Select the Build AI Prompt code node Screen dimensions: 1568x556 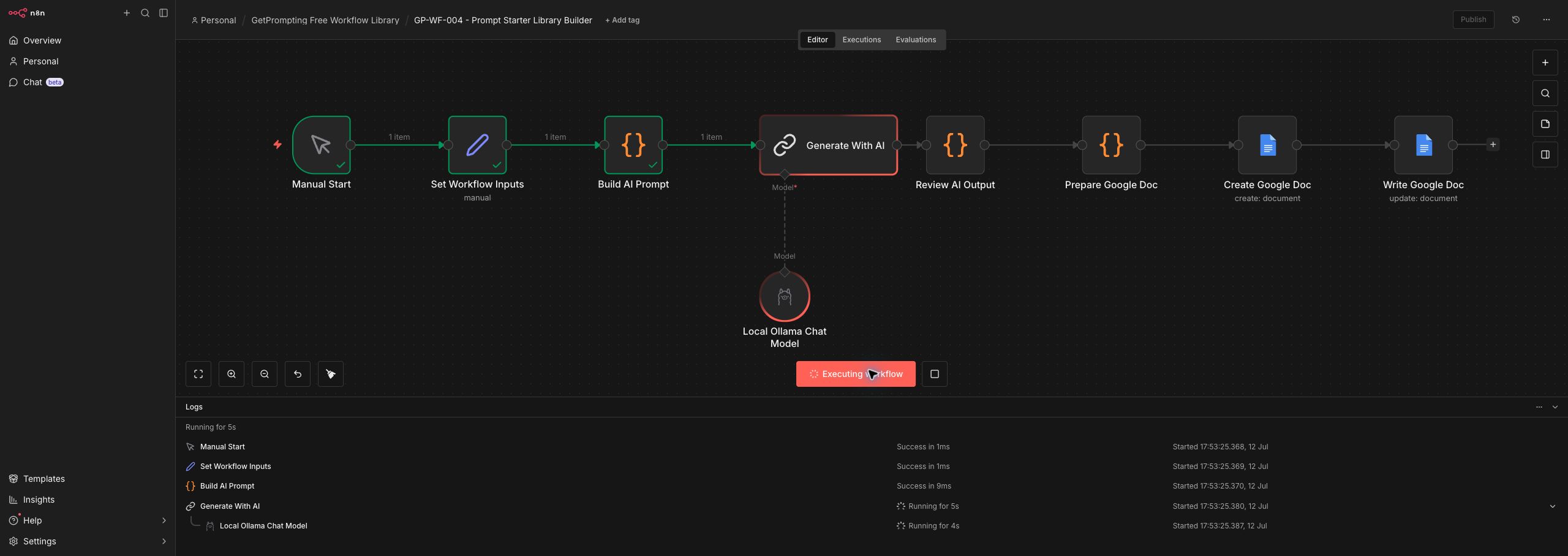633,145
